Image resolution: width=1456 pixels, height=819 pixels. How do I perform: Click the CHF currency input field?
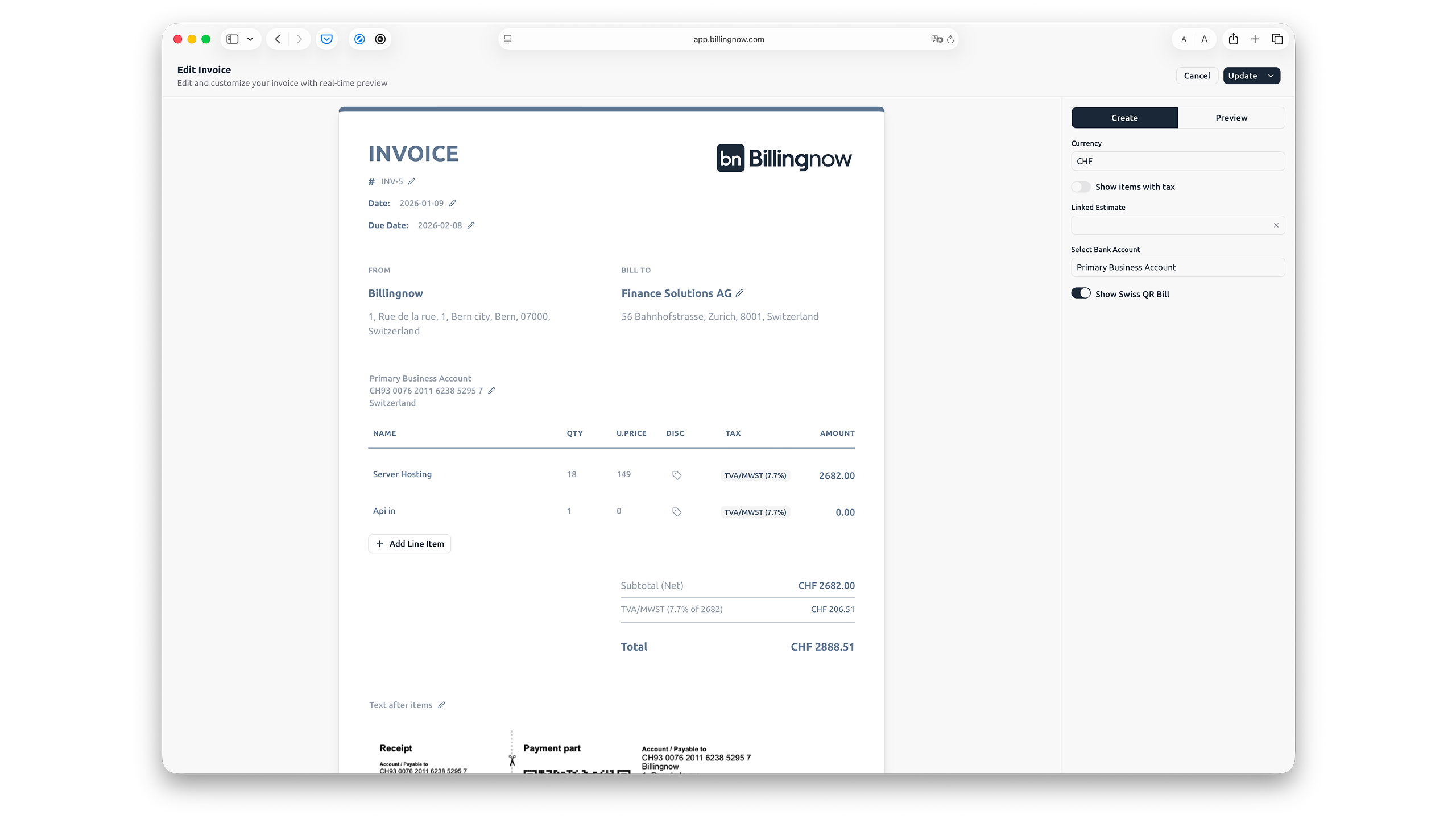click(x=1177, y=161)
